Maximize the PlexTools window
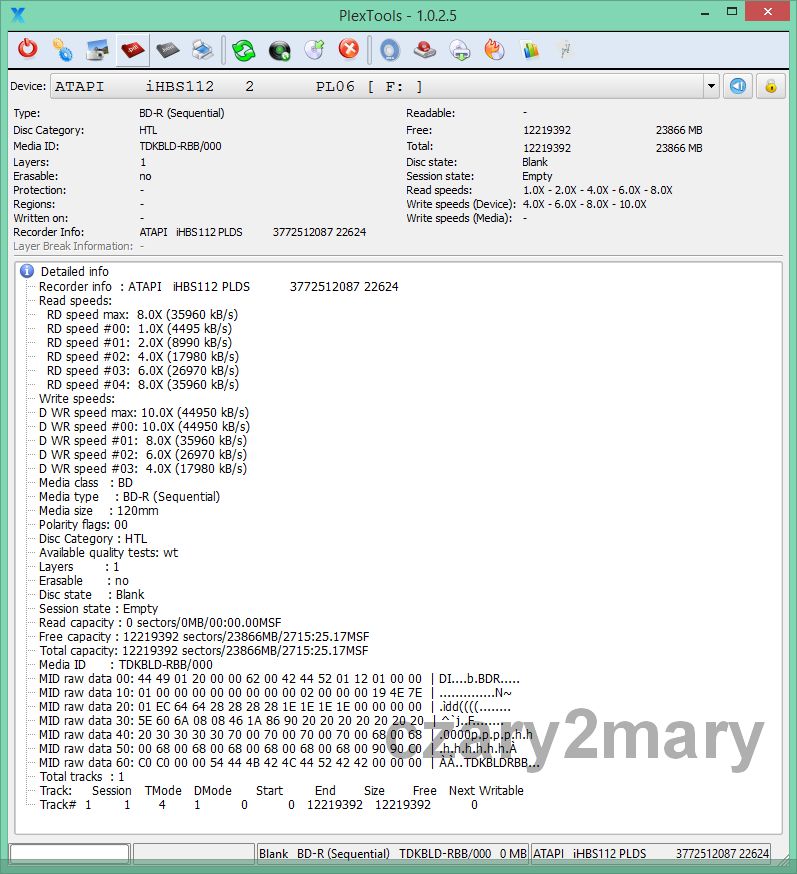The image size is (797, 874). [x=732, y=12]
